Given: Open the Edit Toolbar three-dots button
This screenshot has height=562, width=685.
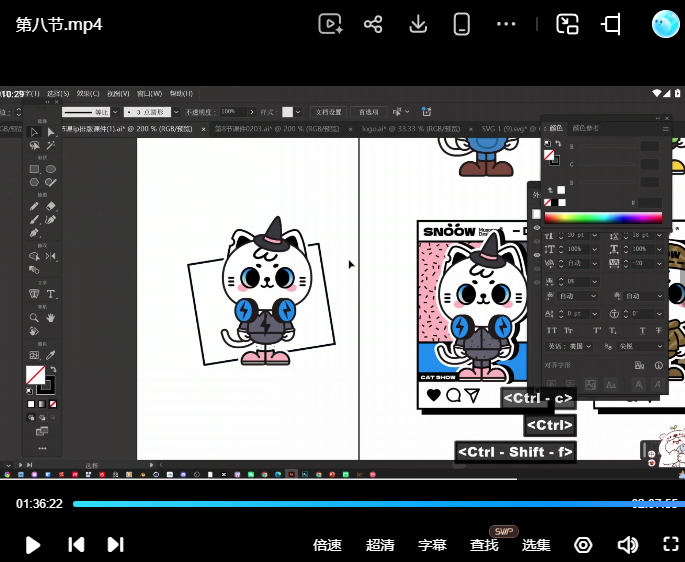Looking at the screenshot, I should click(42, 448).
